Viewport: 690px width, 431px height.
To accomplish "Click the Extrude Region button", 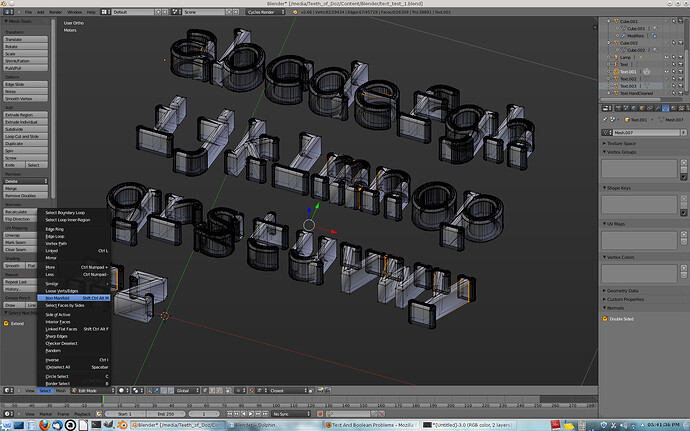I will [x=26, y=114].
